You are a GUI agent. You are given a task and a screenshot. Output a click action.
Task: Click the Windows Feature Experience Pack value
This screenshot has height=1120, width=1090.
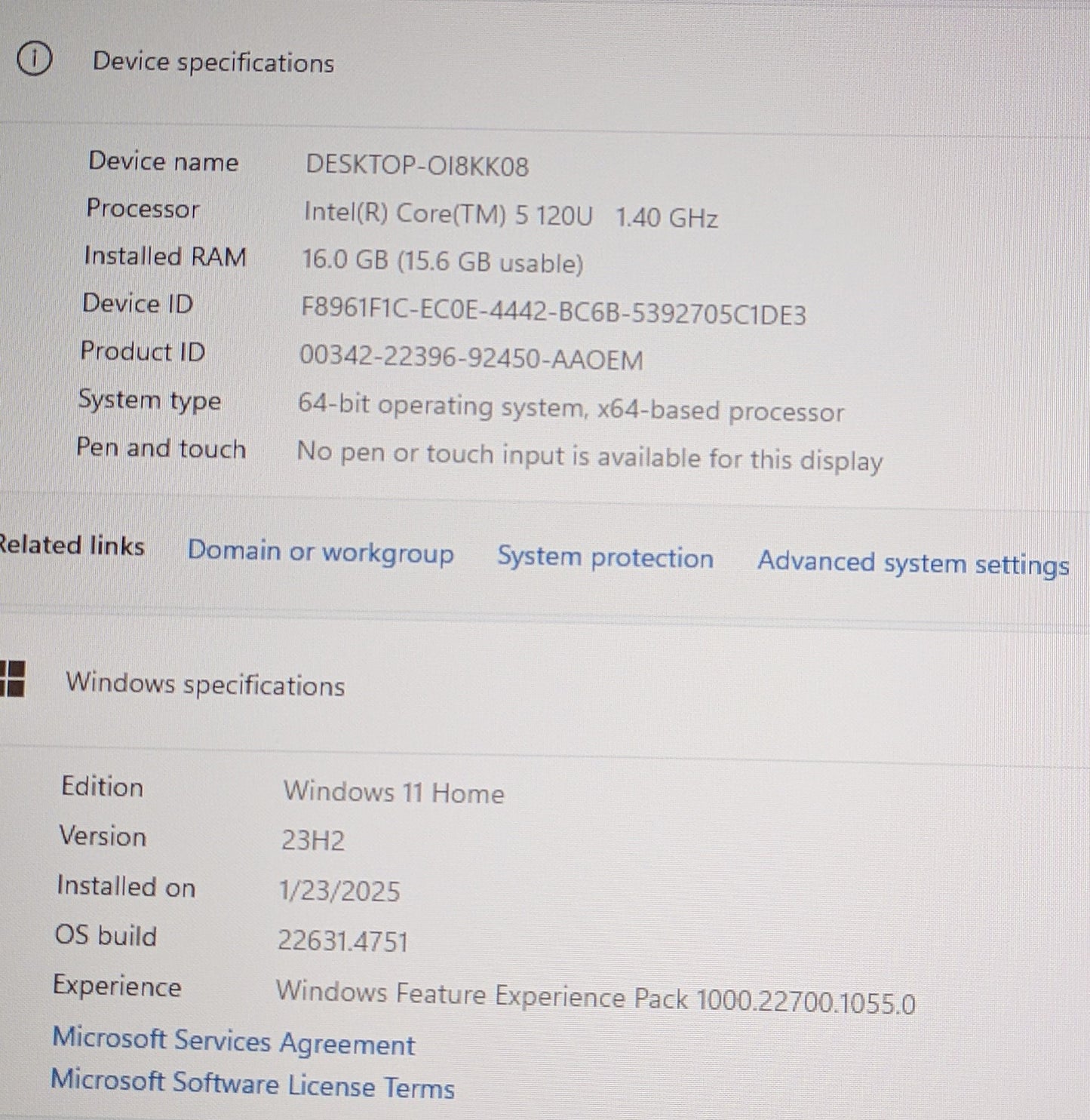[x=595, y=998]
